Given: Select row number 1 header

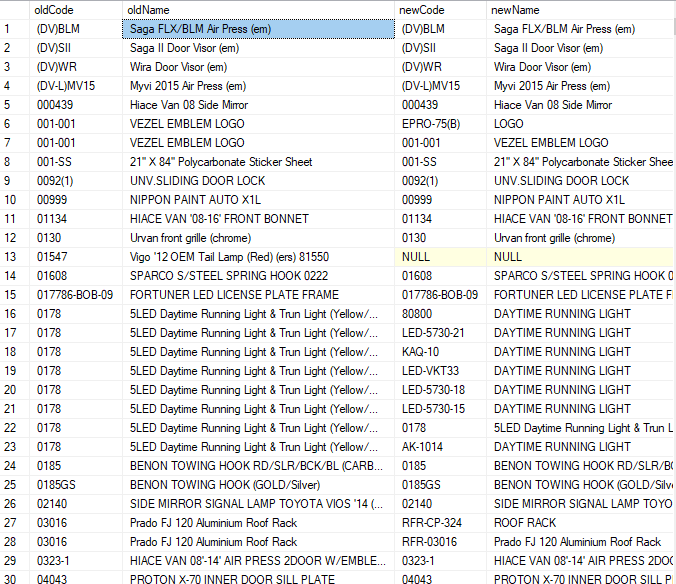Looking at the screenshot, I should click(x=15, y=29).
